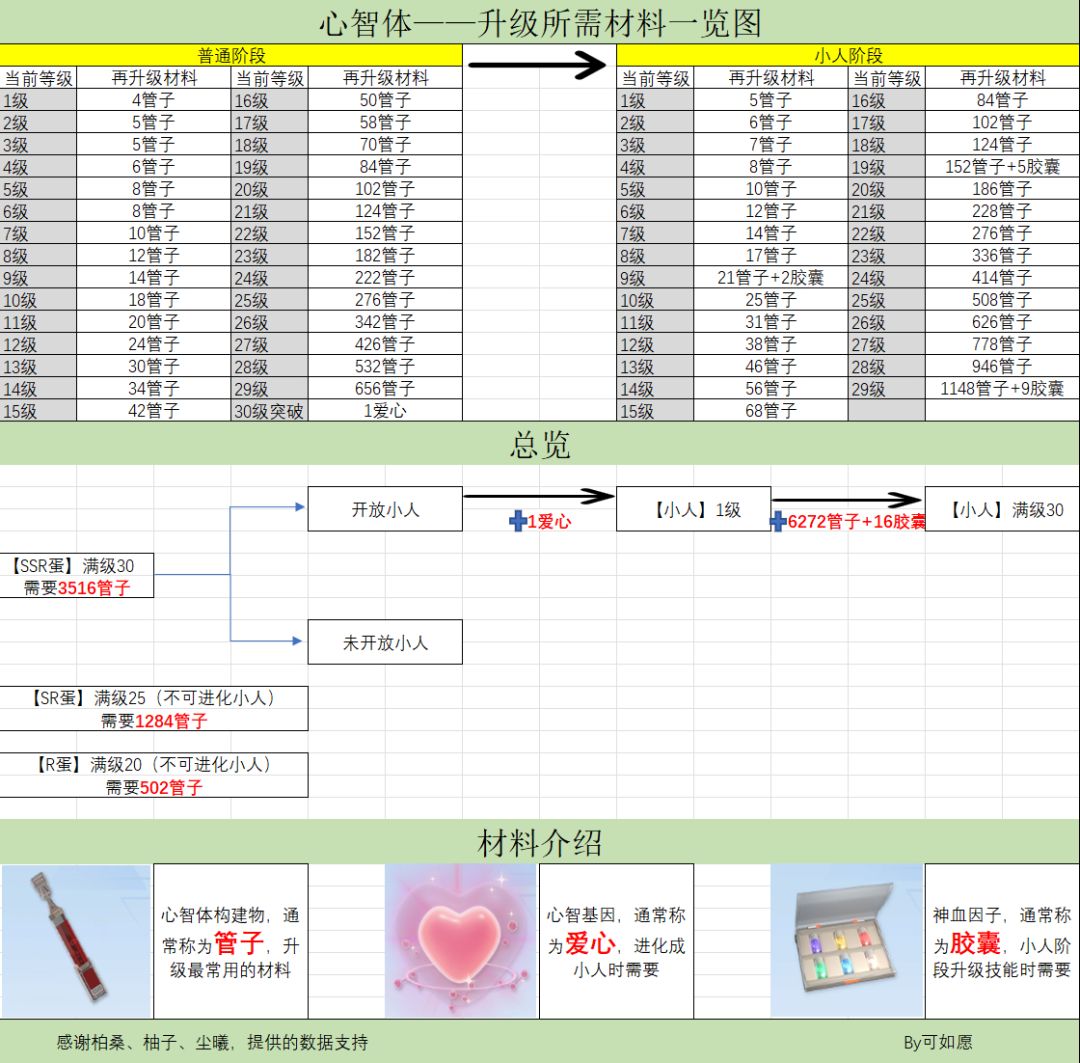Click the red 1爱心 label in overview
Screen dimensions: 1080x1063
[x=549, y=522]
